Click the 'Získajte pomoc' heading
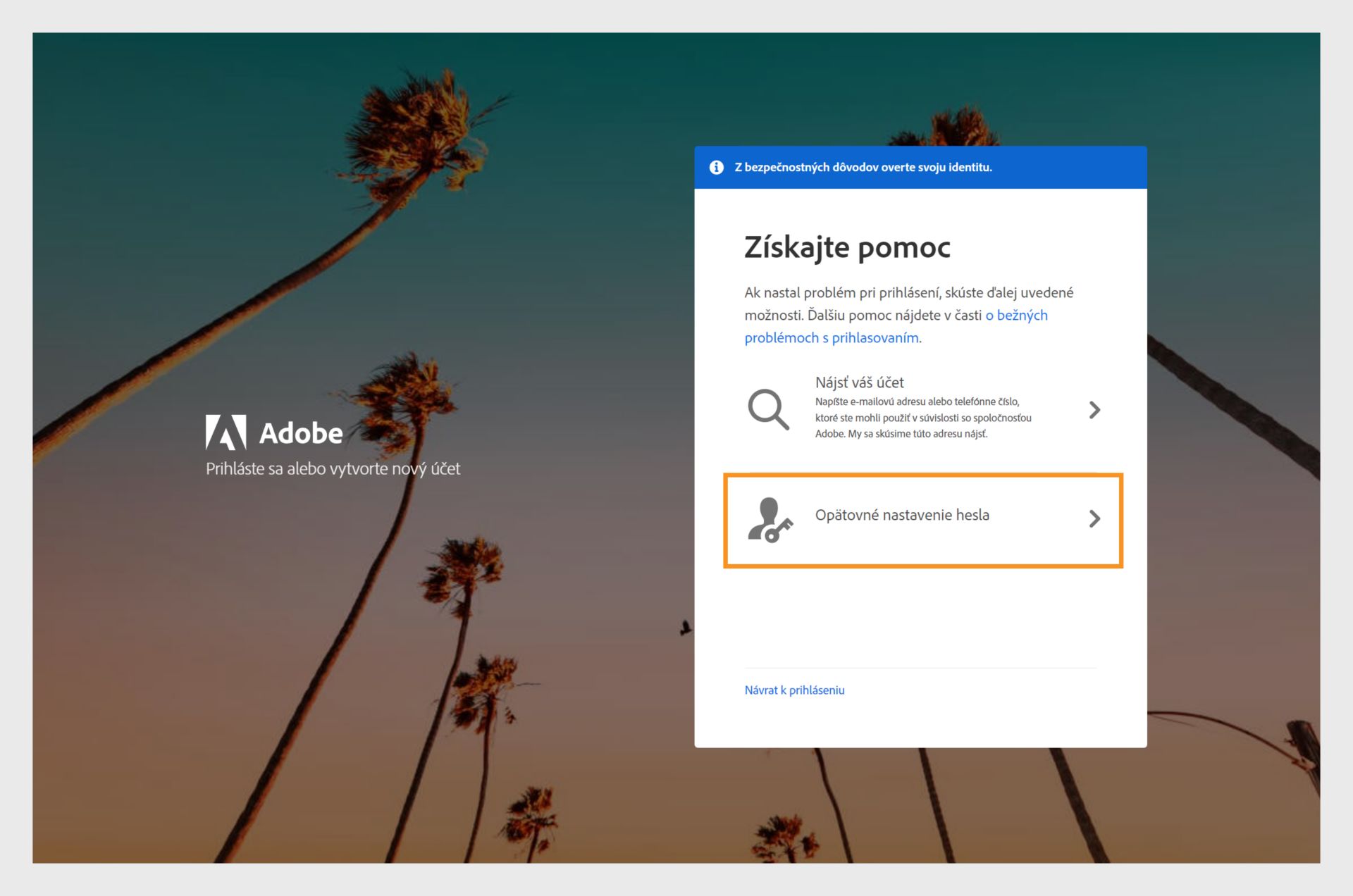This screenshot has width=1353, height=896. (847, 248)
